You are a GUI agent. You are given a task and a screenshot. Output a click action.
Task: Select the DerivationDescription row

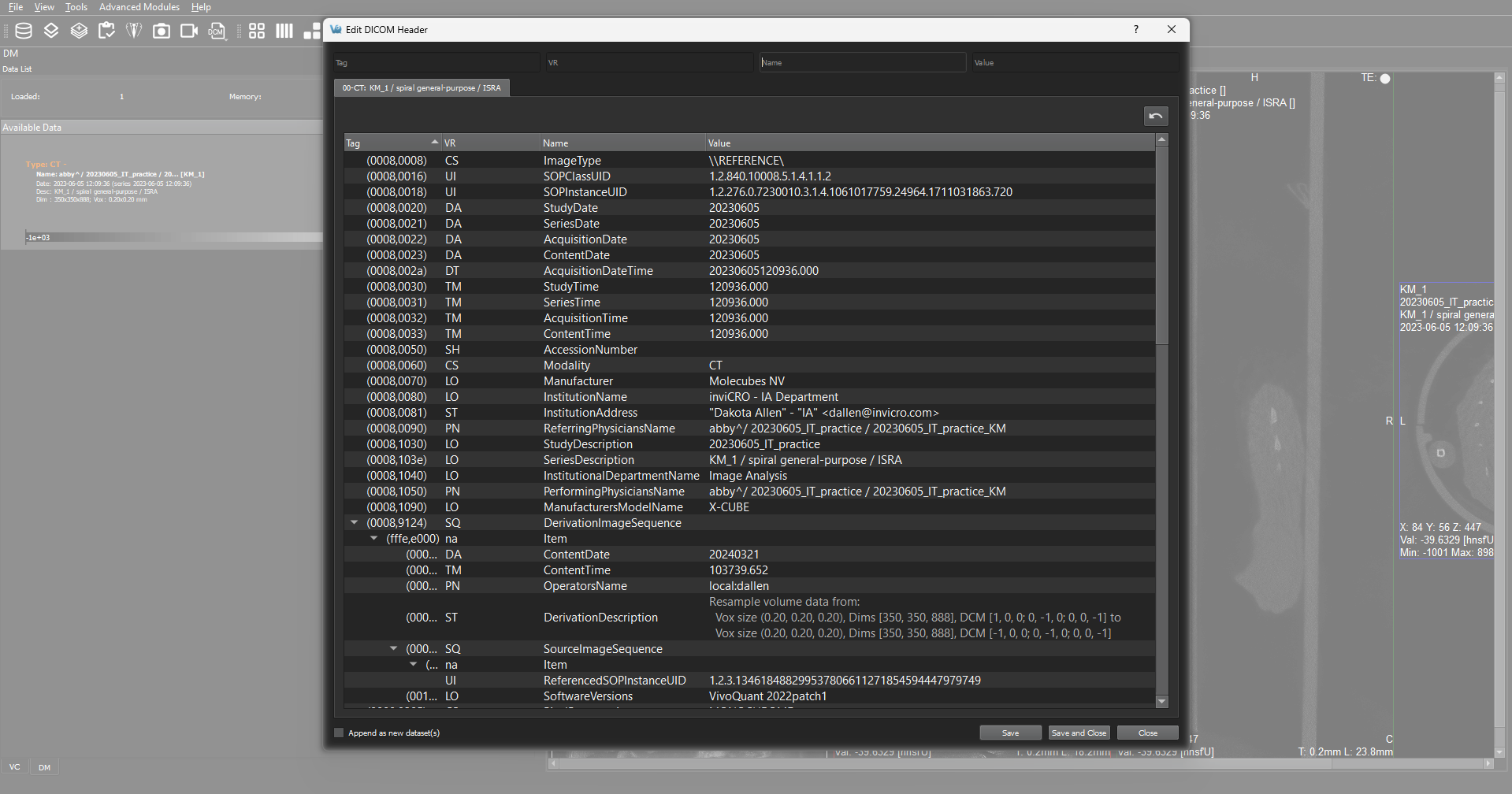tap(749, 618)
